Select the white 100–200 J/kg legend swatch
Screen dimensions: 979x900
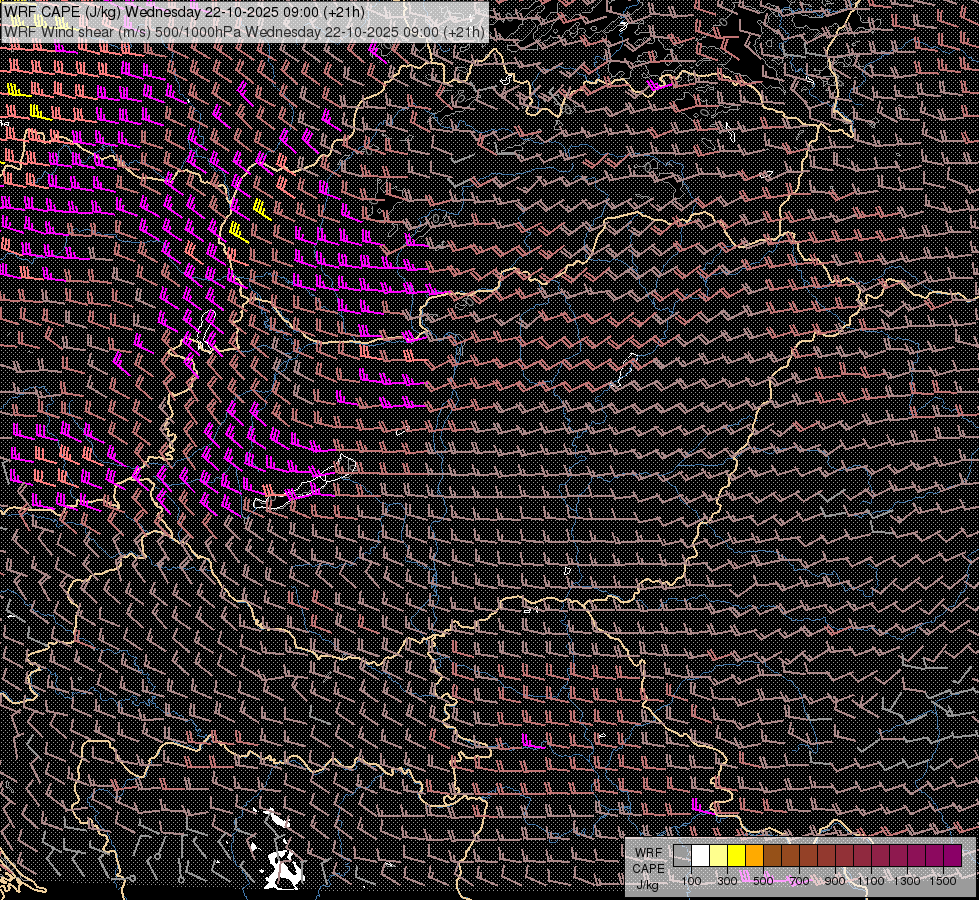(701, 855)
